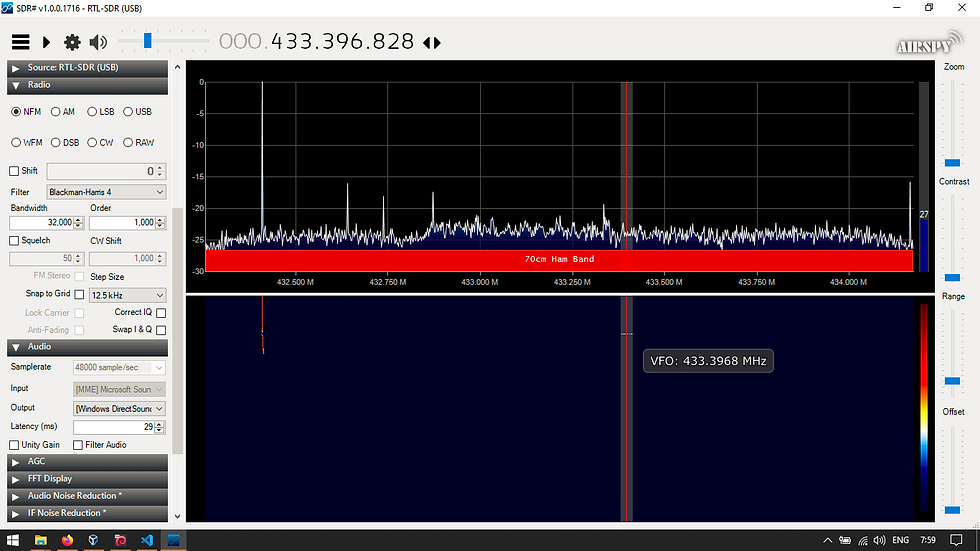Expand the Source: RTL-SDR (USB) panel
This screenshot has width=980, height=551.
pos(88,67)
